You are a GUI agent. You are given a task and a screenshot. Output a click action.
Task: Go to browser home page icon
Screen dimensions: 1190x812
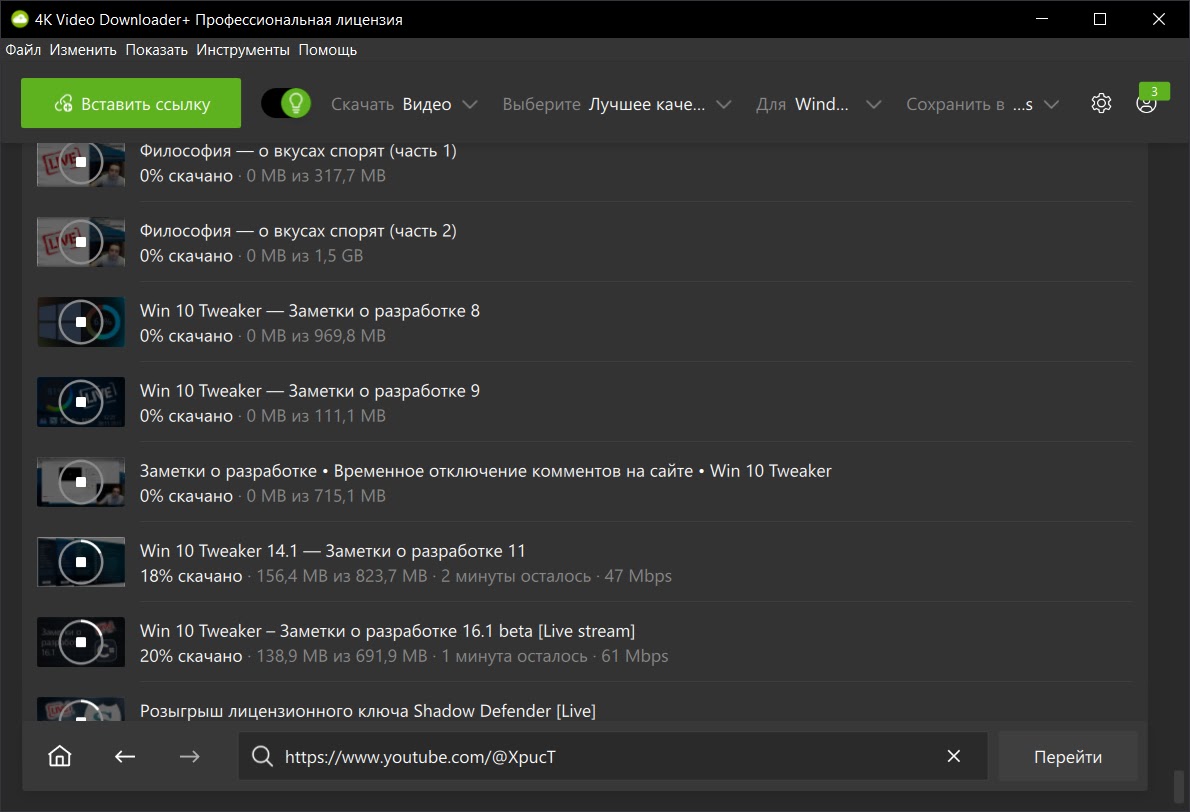[60, 756]
